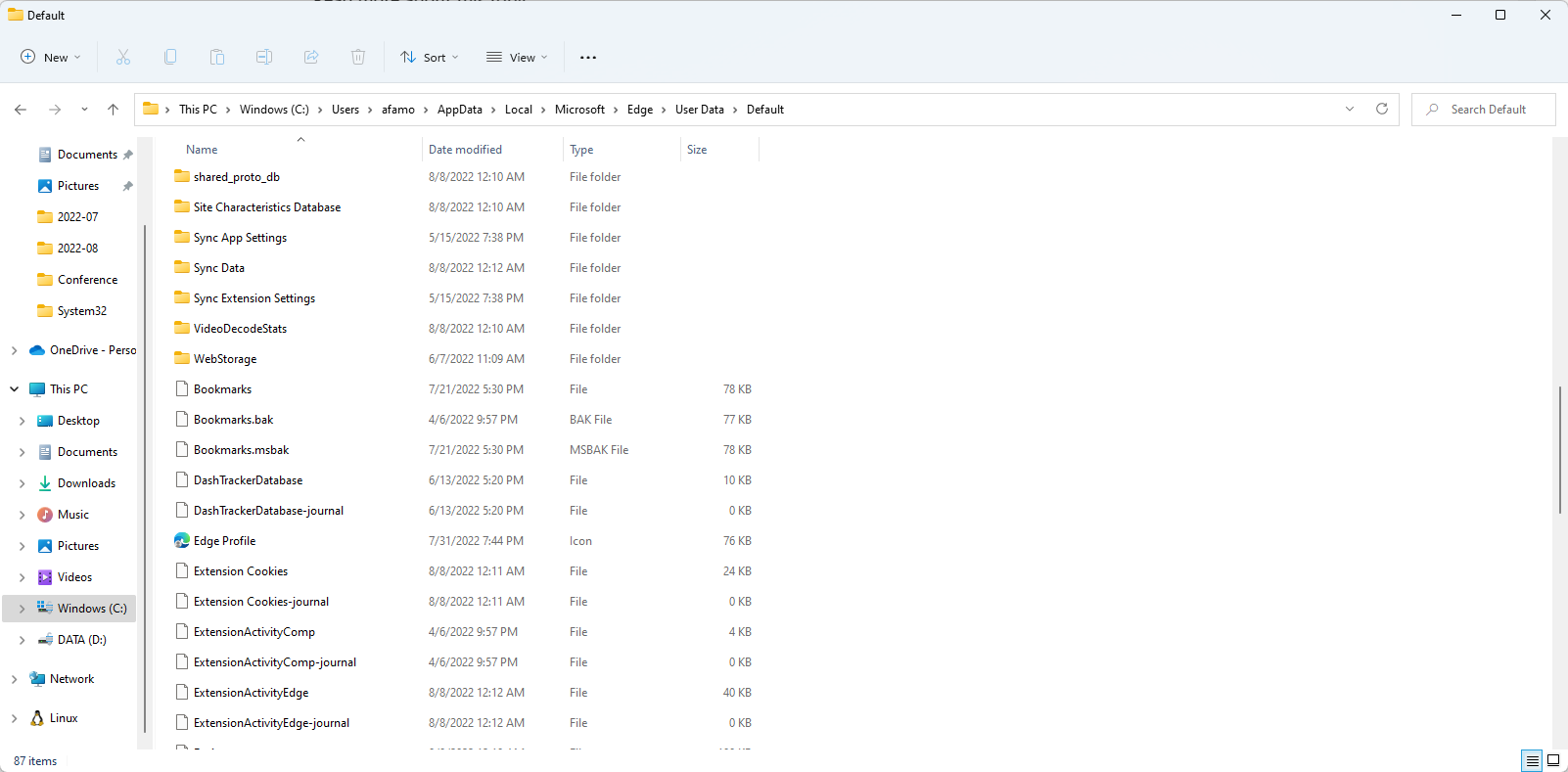Screen dimensions: 1568x772
Task: Click the Copy icon in toolbar
Action: pos(170,57)
